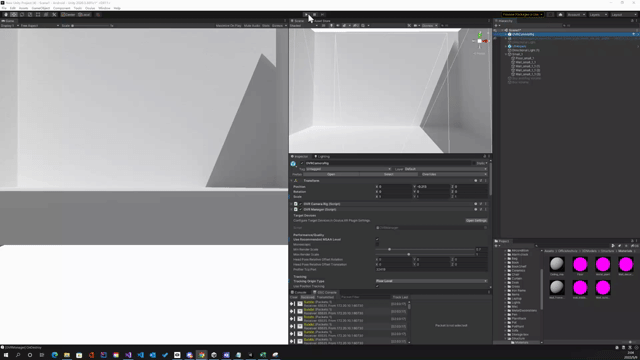Click the Play button
Image resolution: width=640 pixels, height=360 pixels.
click(307, 15)
